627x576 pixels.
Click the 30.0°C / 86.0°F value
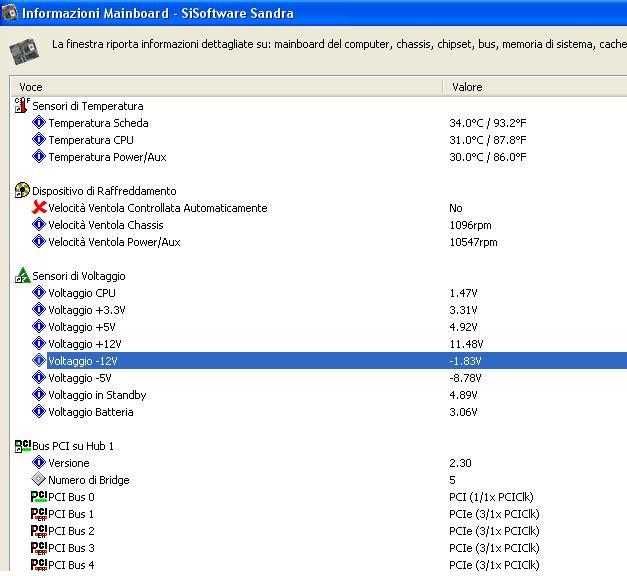coord(487,157)
